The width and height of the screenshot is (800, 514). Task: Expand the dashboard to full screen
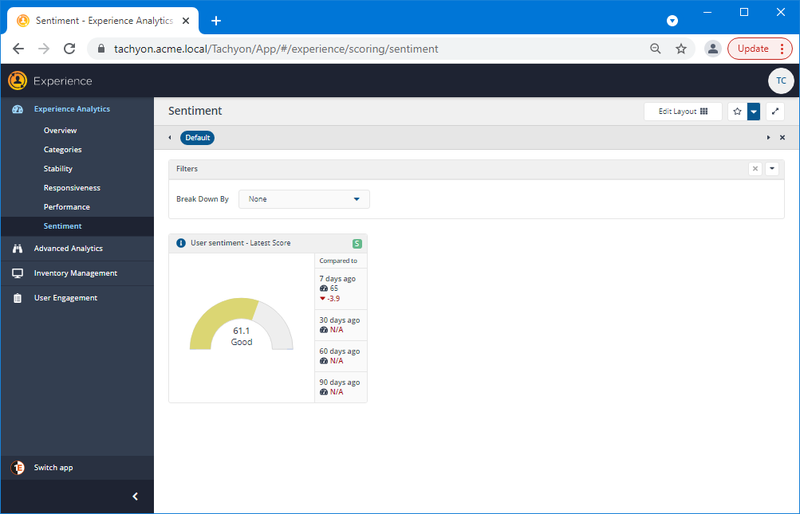(775, 111)
